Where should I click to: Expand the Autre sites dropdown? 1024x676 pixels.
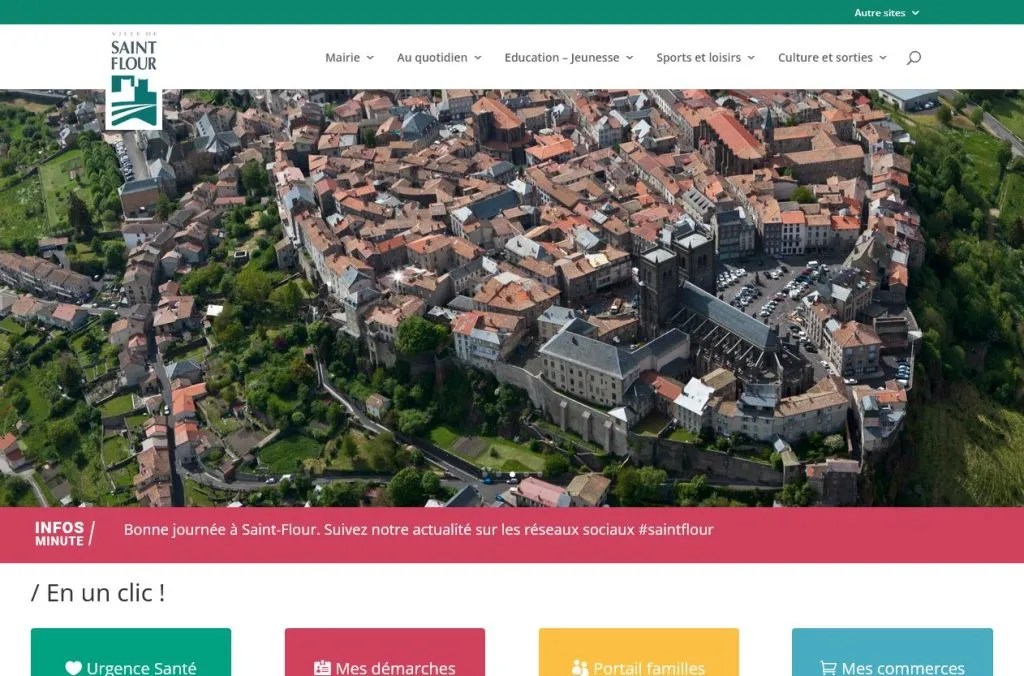[x=886, y=12]
